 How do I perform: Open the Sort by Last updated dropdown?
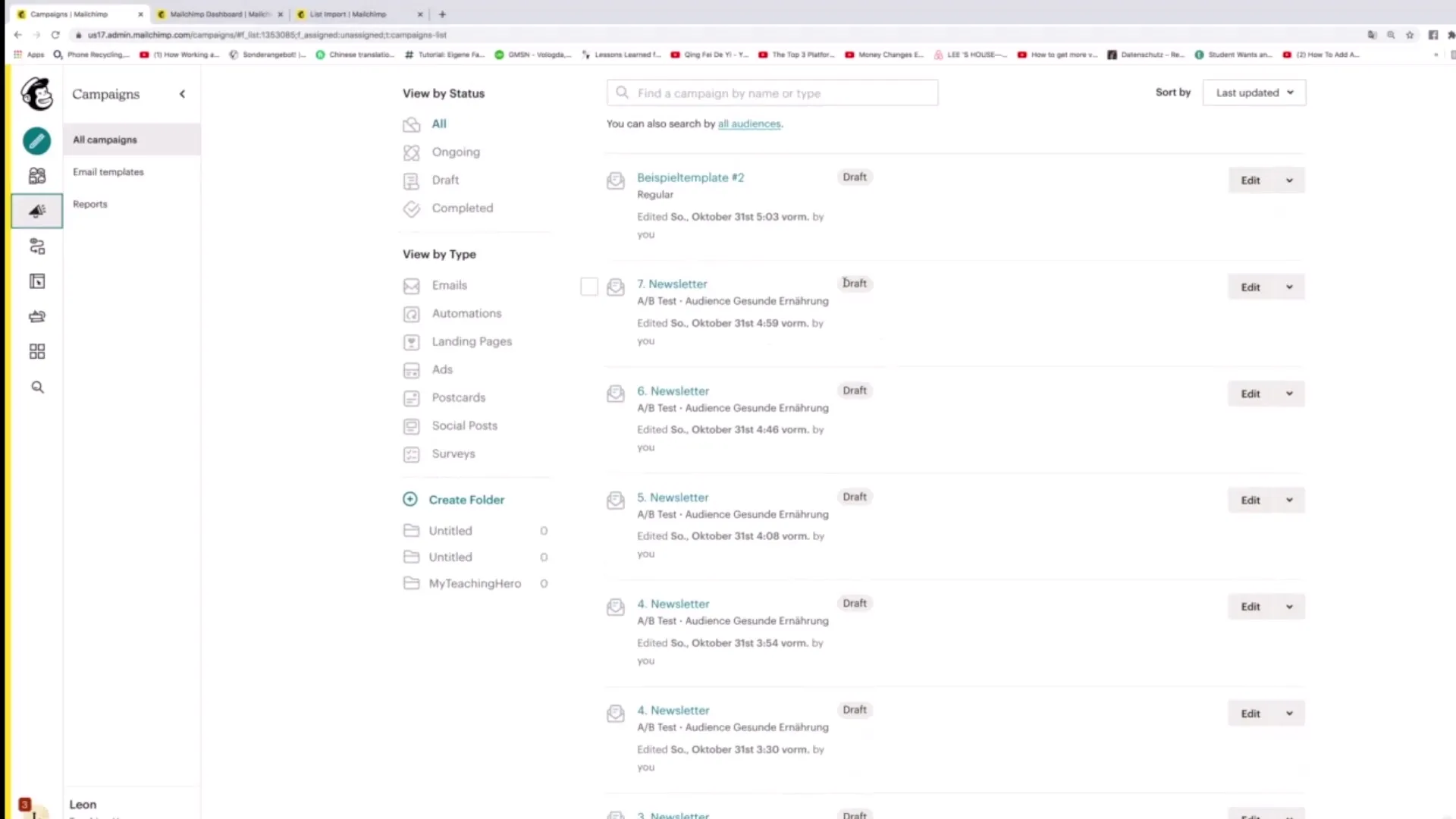pos(1254,93)
